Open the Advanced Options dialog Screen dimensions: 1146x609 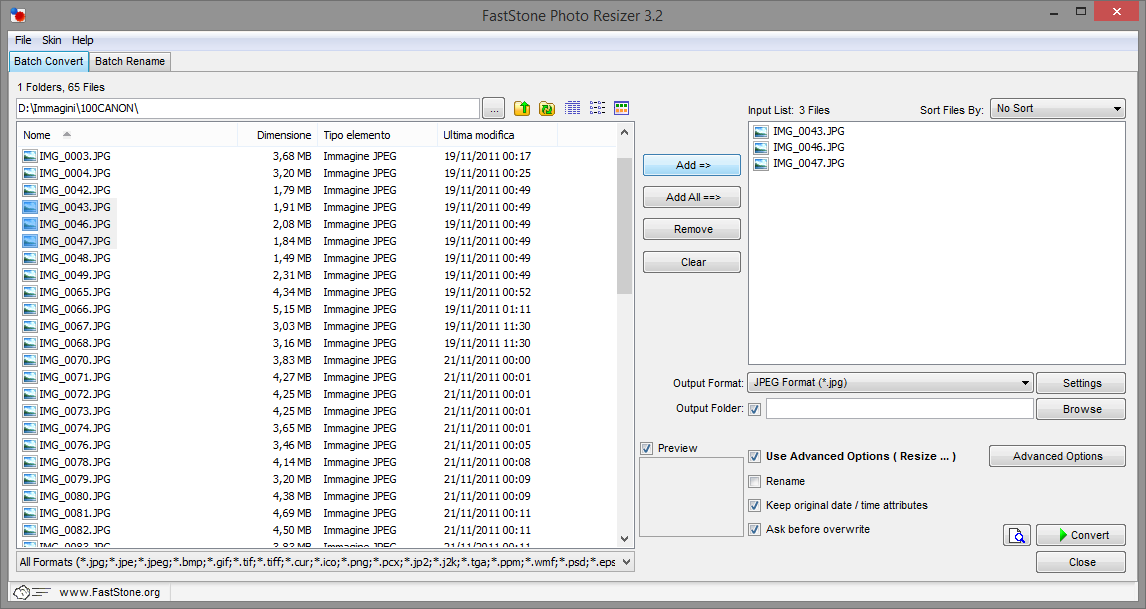tap(1057, 456)
